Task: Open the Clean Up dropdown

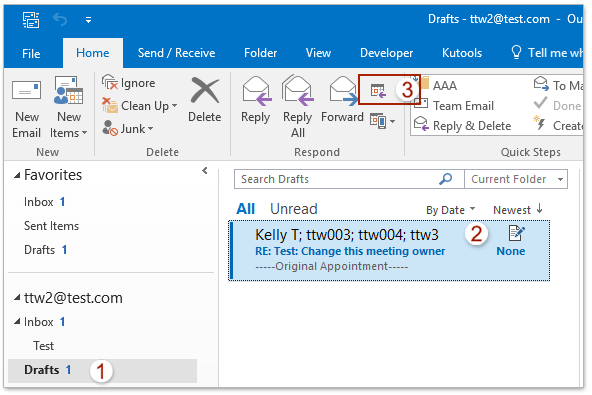Action: tap(140, 106)
